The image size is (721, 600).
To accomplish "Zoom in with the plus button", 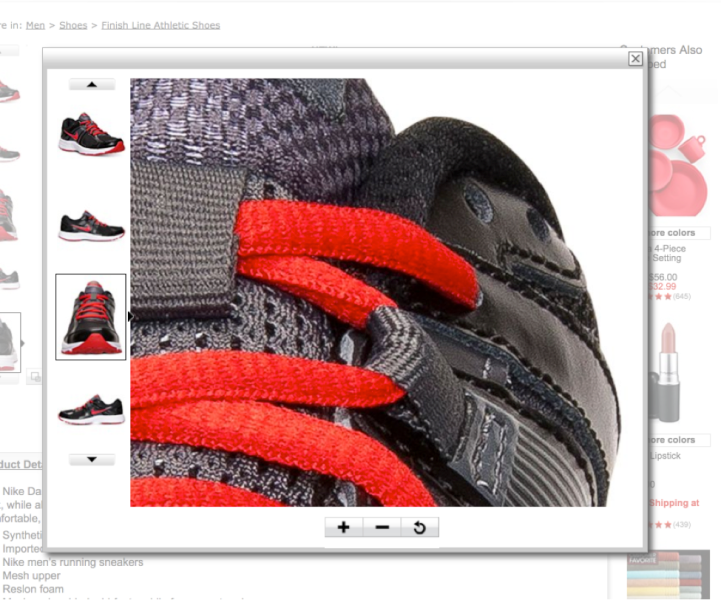I will 343,527.
